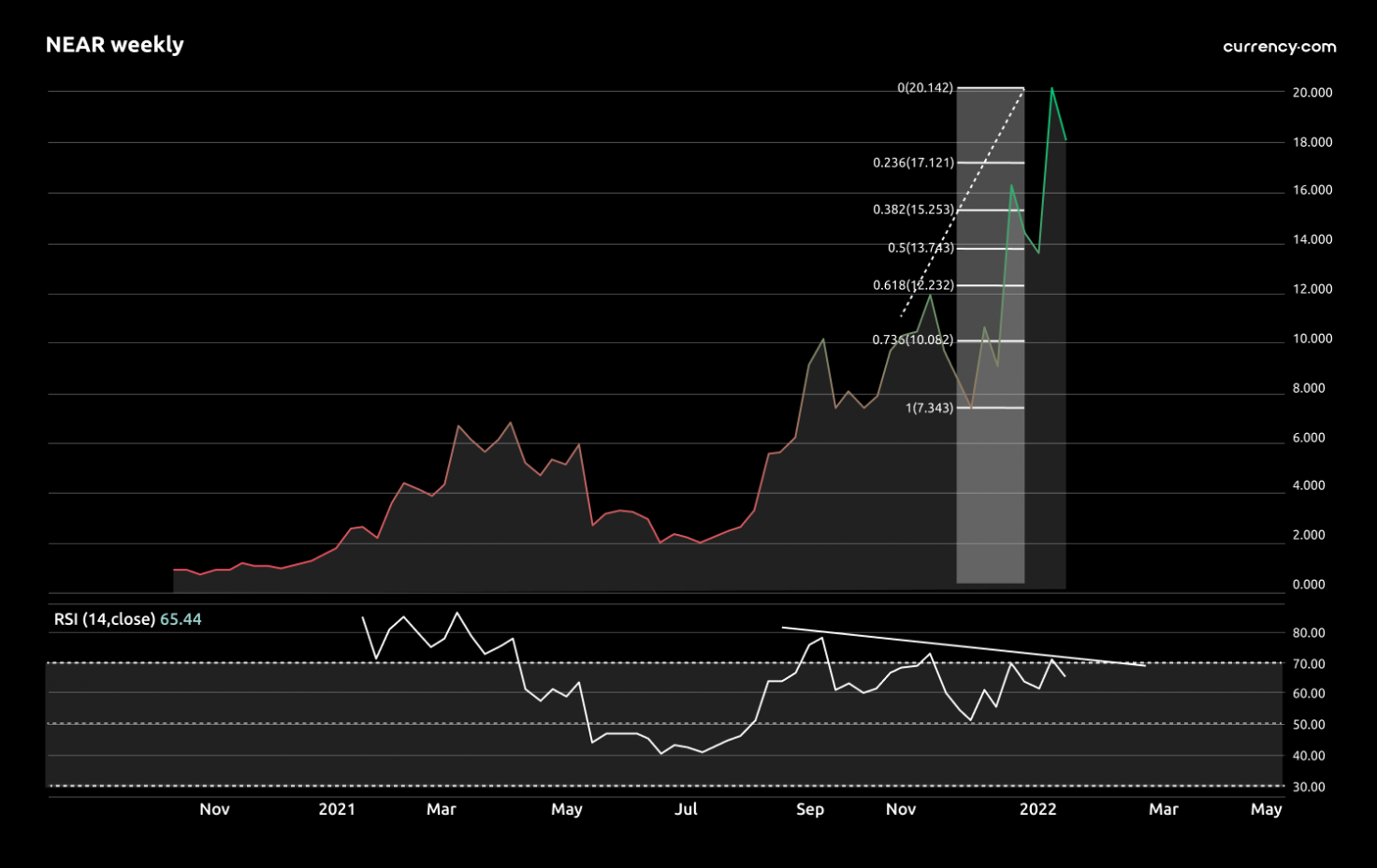
Task: Click the 2.000 price axis label
Action: point(1309,535)
